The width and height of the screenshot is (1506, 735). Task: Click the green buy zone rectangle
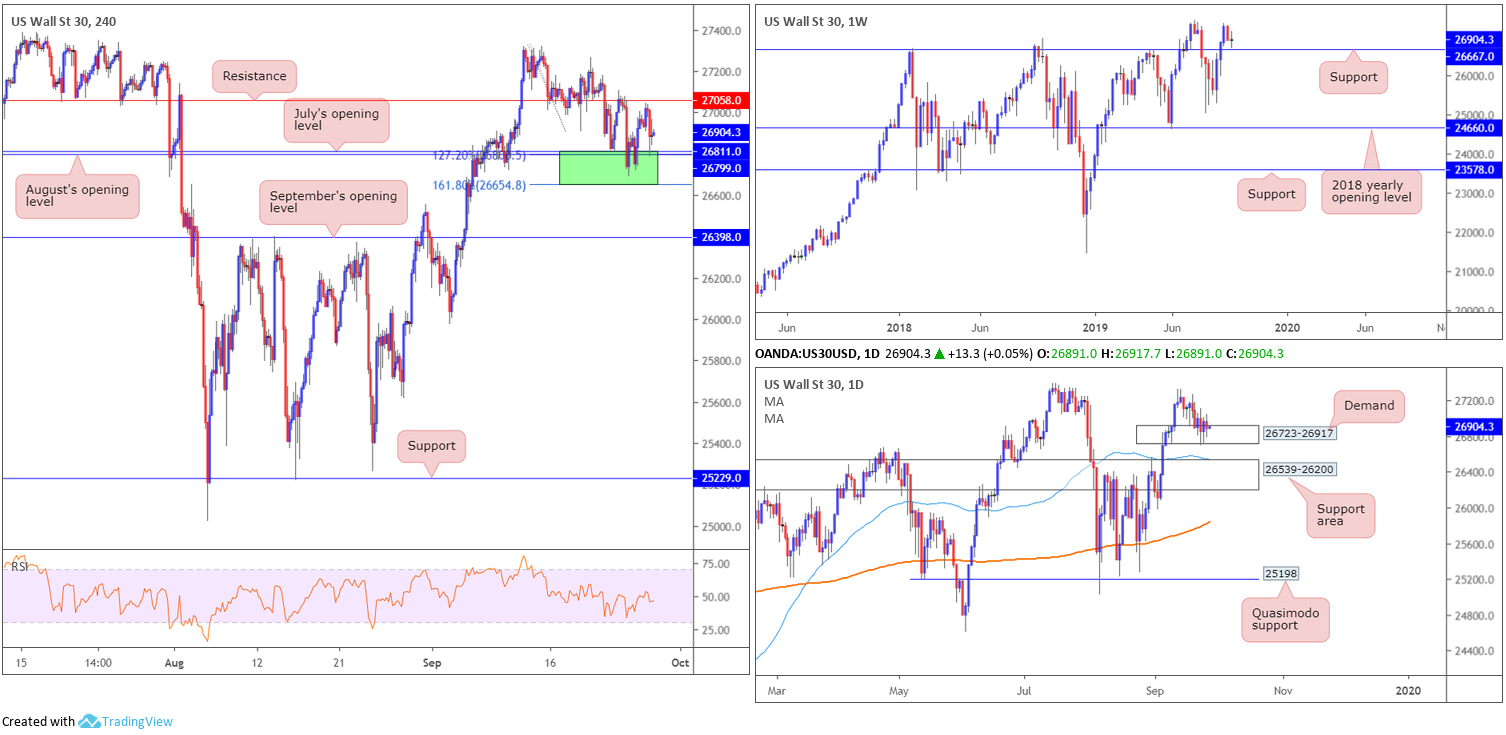point(608,168)
